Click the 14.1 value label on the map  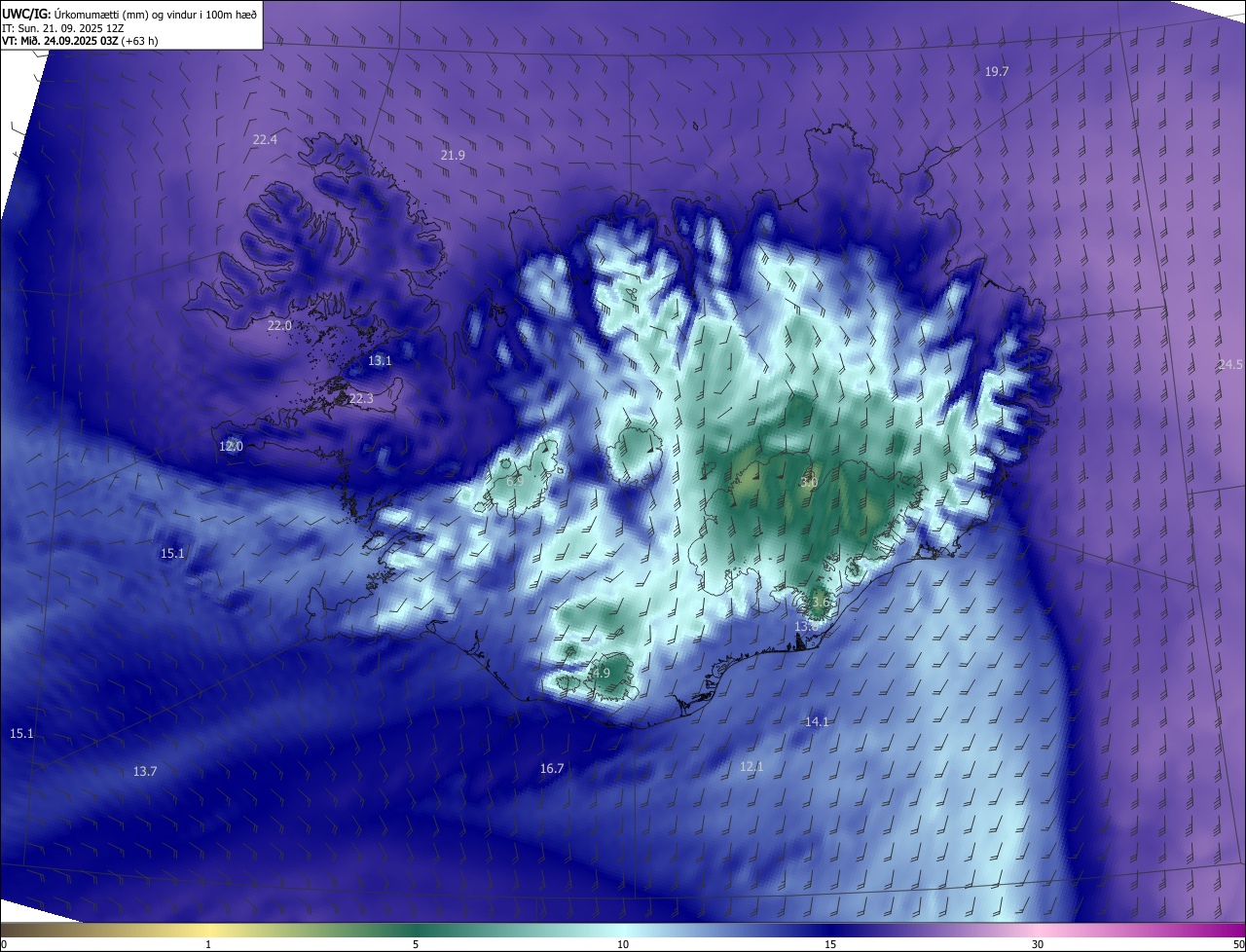[817, 722]
